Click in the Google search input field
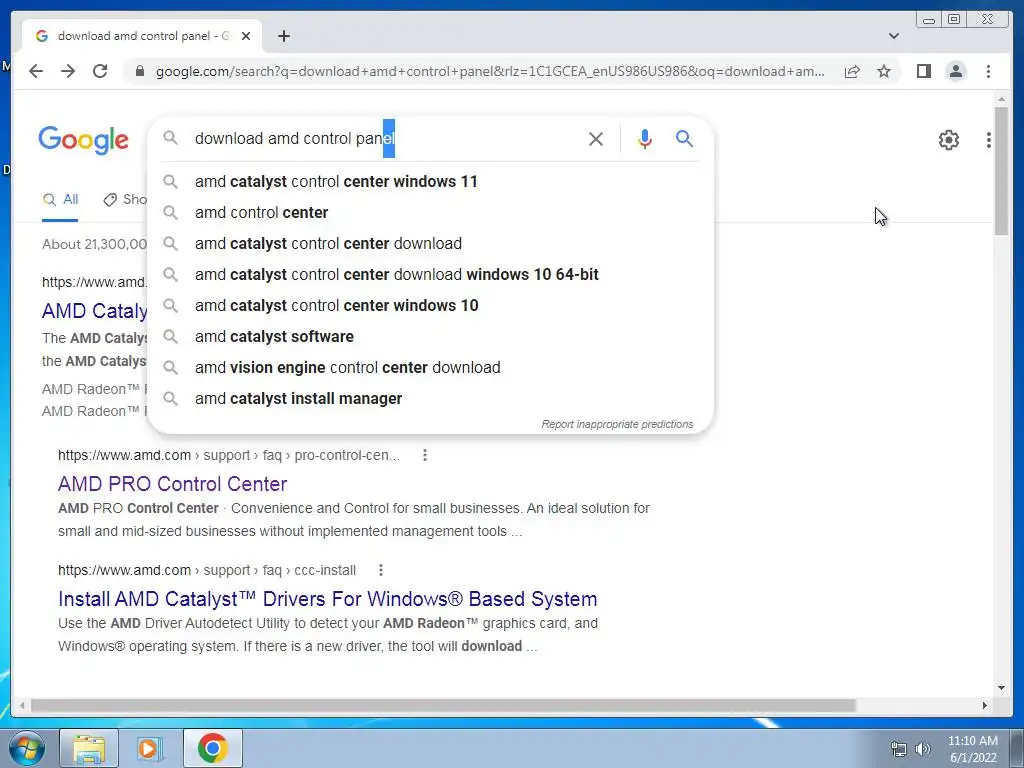 click(385, 138)
